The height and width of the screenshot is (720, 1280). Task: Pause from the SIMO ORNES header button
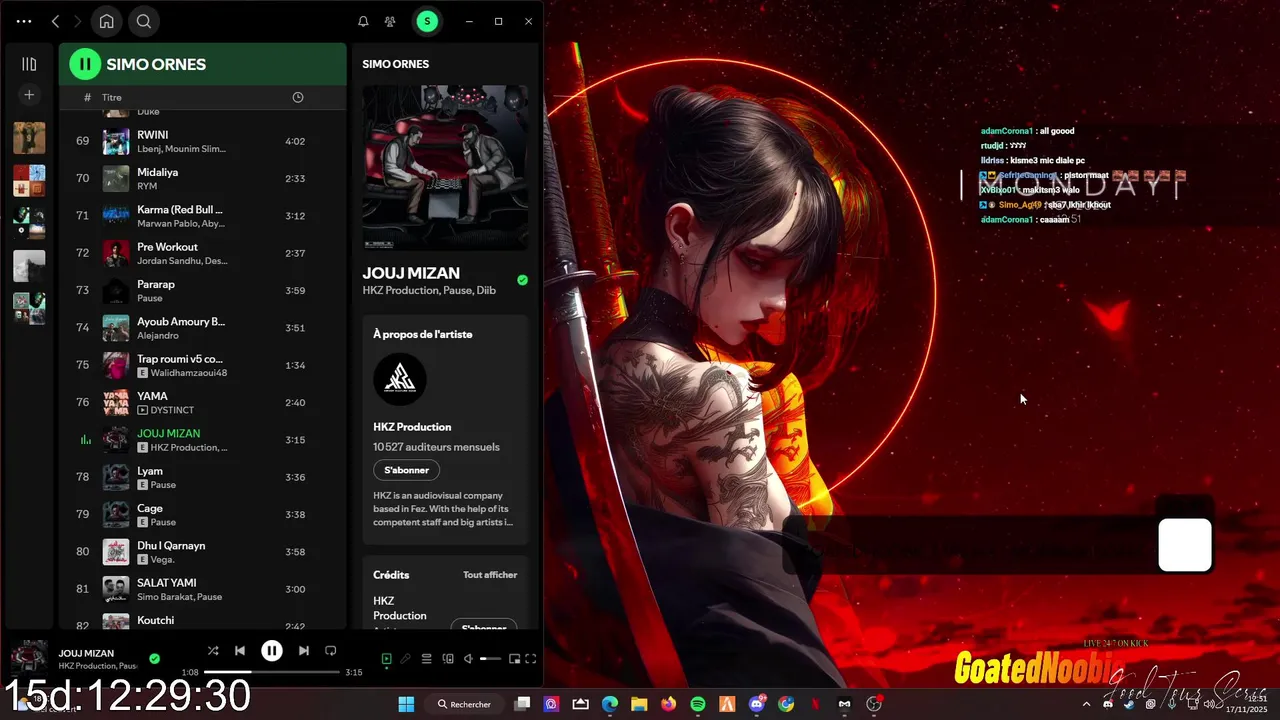85,64
